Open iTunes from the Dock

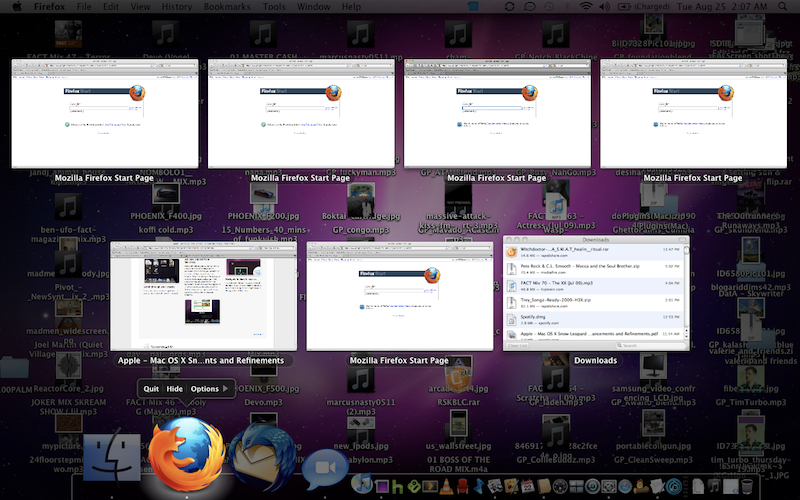tap(362, 484)
